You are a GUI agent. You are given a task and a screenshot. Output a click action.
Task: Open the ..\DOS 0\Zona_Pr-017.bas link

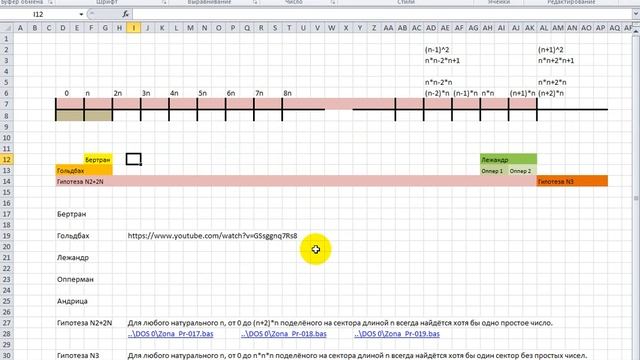click(170, 333)
